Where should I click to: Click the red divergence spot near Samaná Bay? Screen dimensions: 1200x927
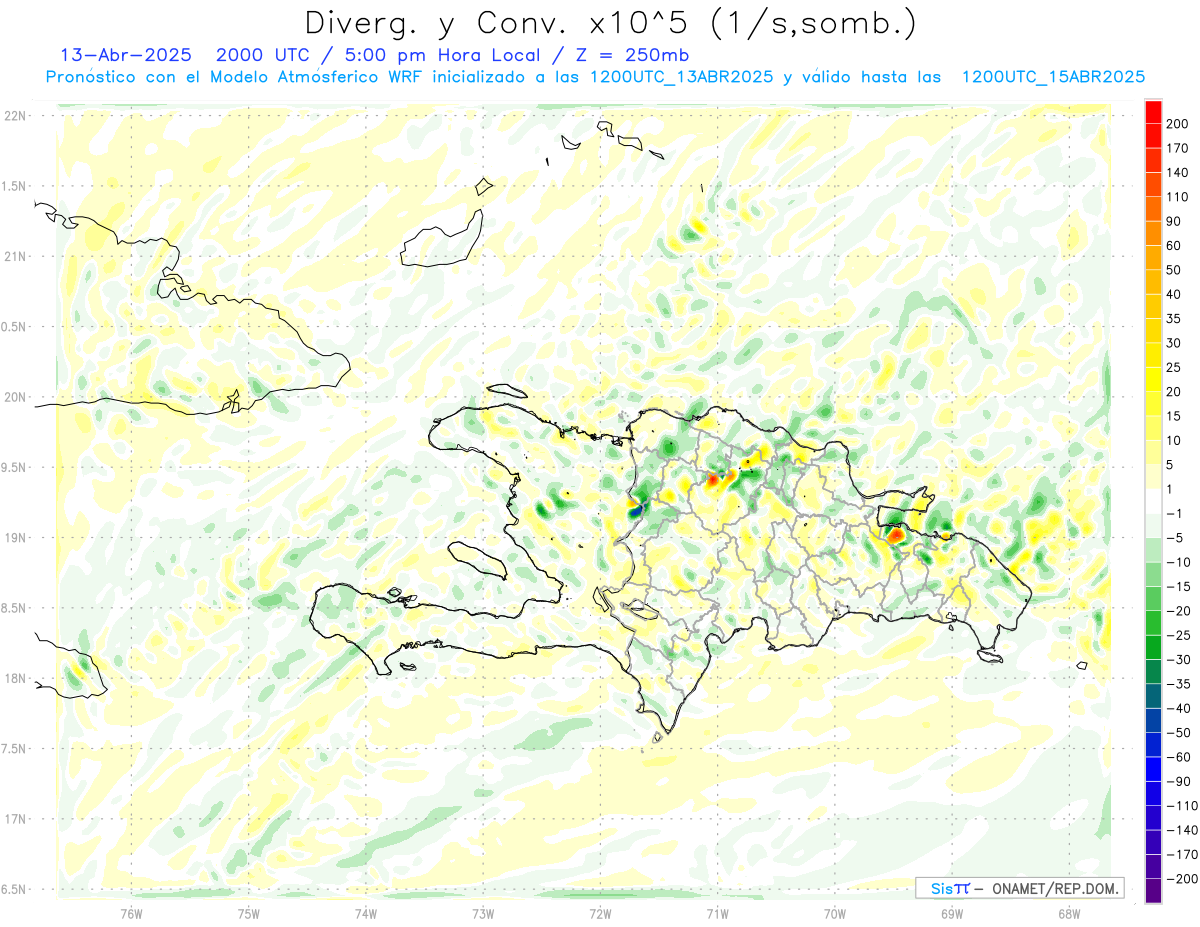(896, 536)
